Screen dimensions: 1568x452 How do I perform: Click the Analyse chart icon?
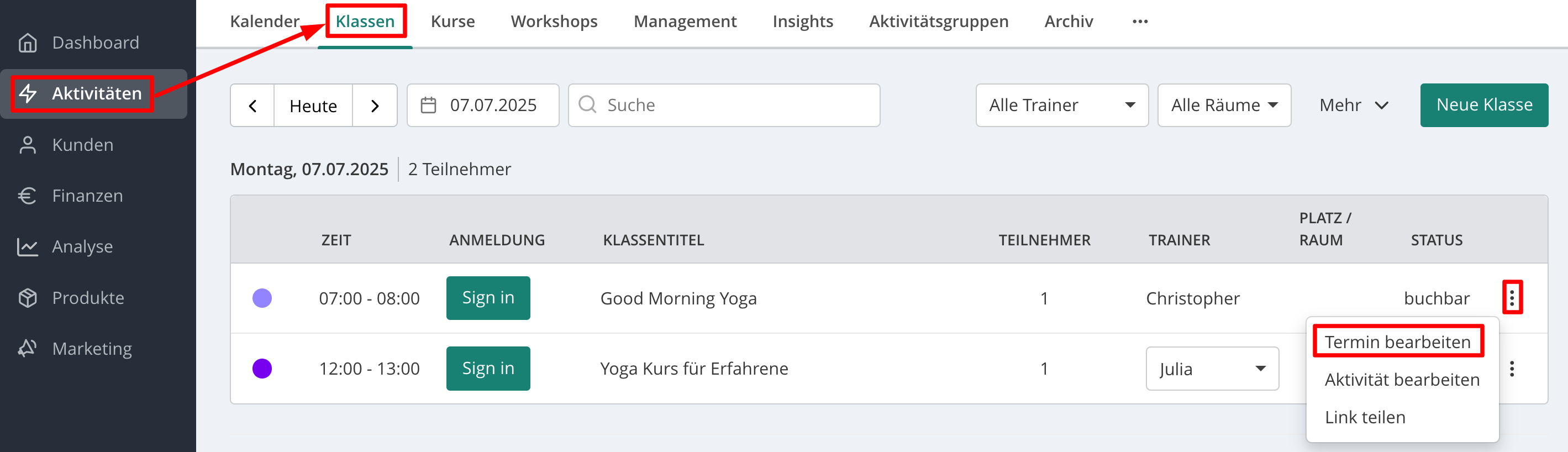tap(28, 246)
